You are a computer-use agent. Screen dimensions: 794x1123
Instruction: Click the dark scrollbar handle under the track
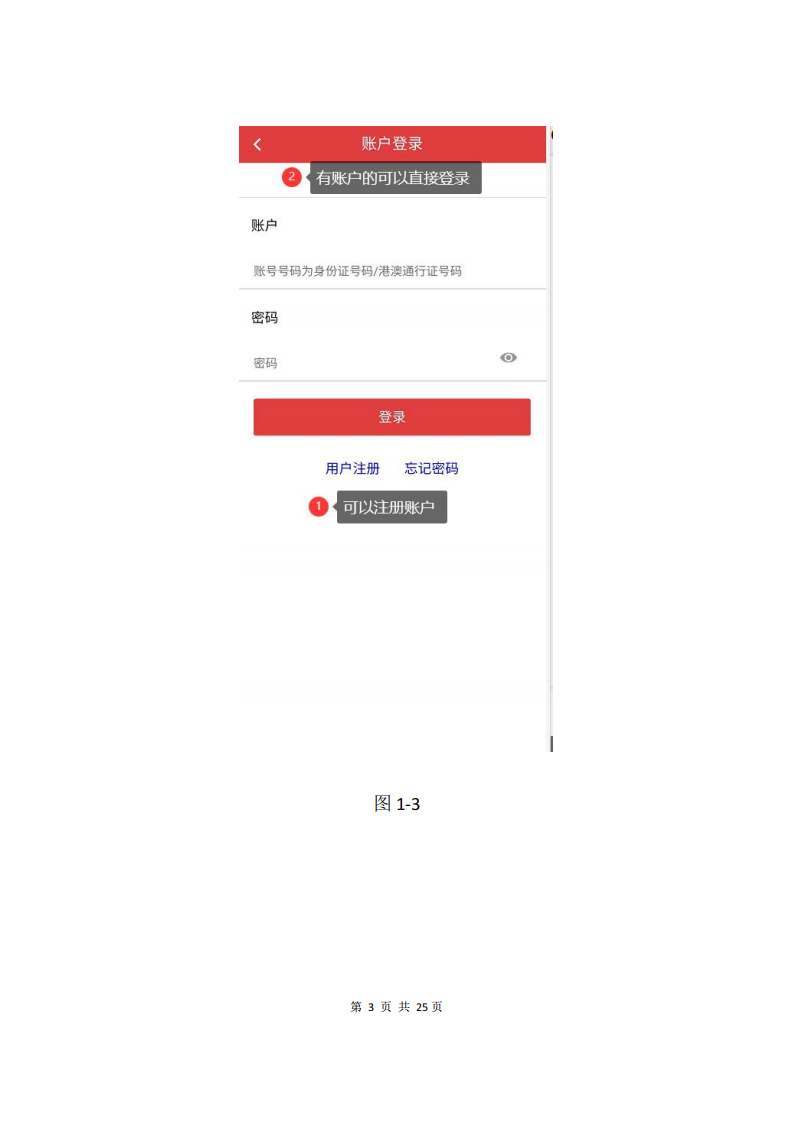551,743
